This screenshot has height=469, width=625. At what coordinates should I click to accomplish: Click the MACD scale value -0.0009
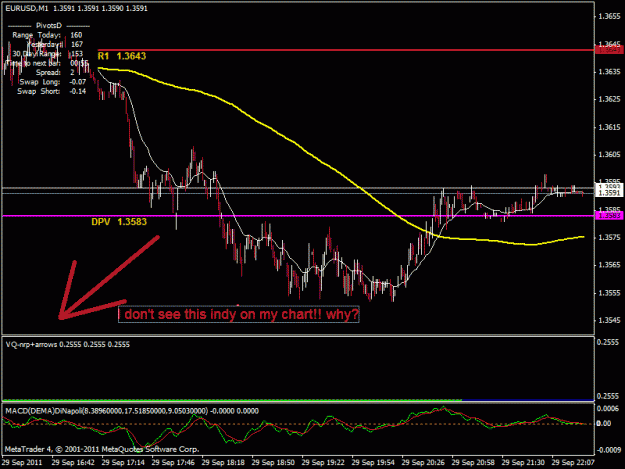tap(608, 450)
